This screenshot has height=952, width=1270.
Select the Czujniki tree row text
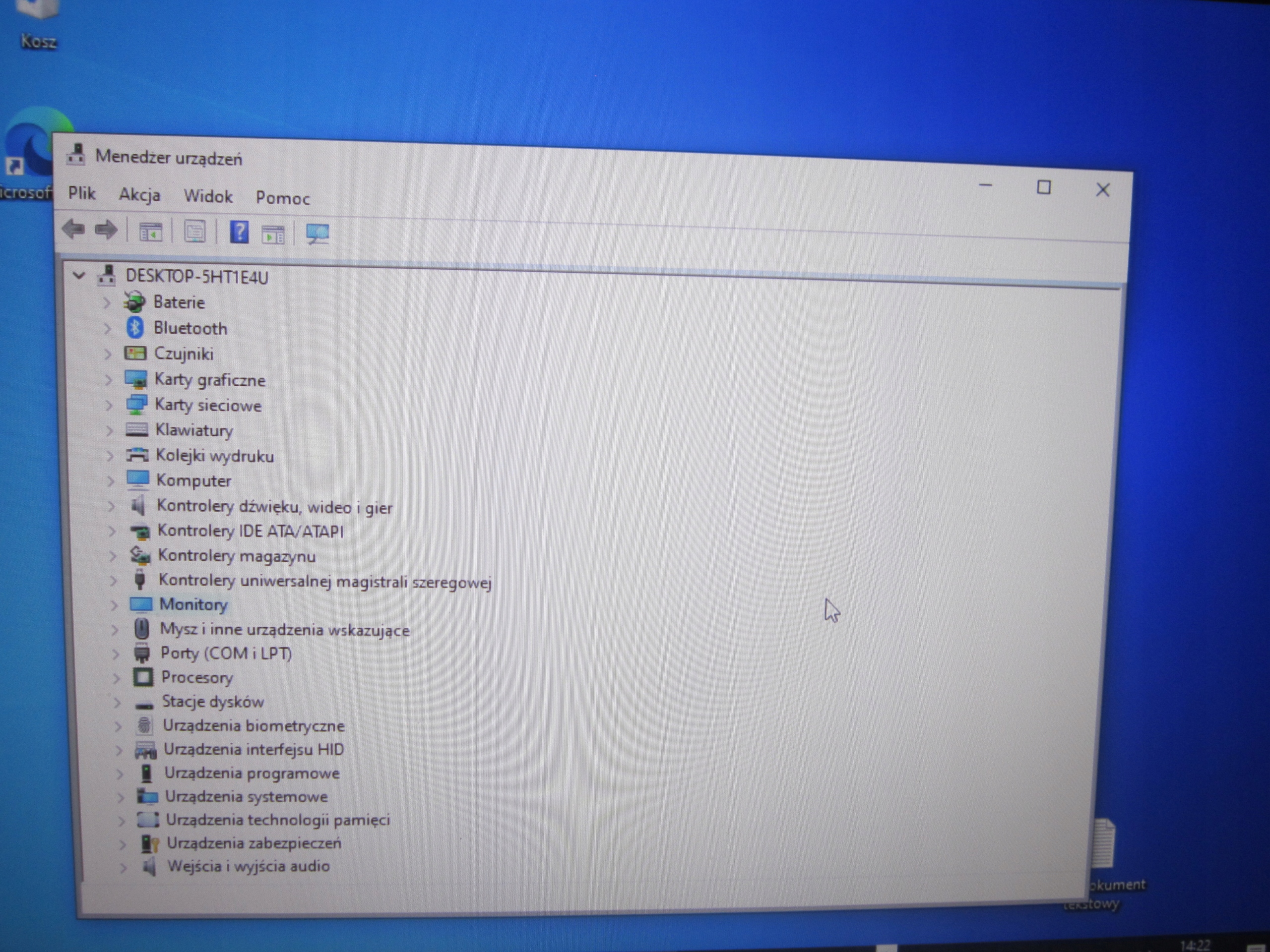(184, 354)
